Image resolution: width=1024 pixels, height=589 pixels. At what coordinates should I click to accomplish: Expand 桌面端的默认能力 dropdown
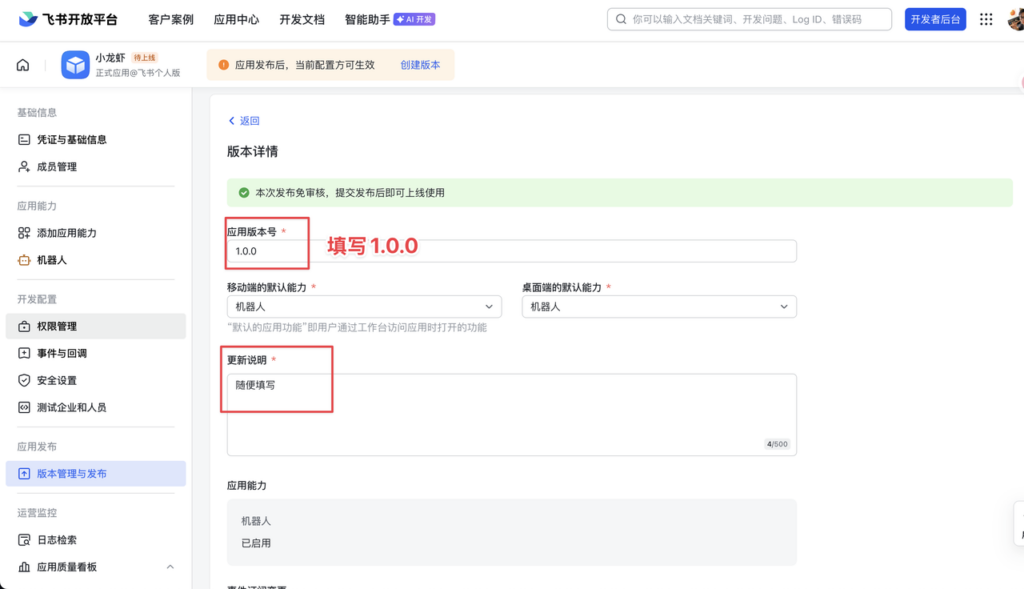pyautogui.click(x=659, y=307)
